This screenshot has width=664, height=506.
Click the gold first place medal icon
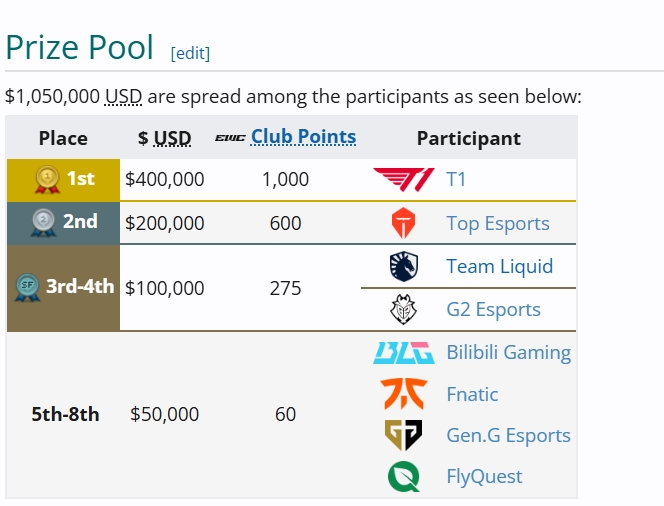click(47, 179)
